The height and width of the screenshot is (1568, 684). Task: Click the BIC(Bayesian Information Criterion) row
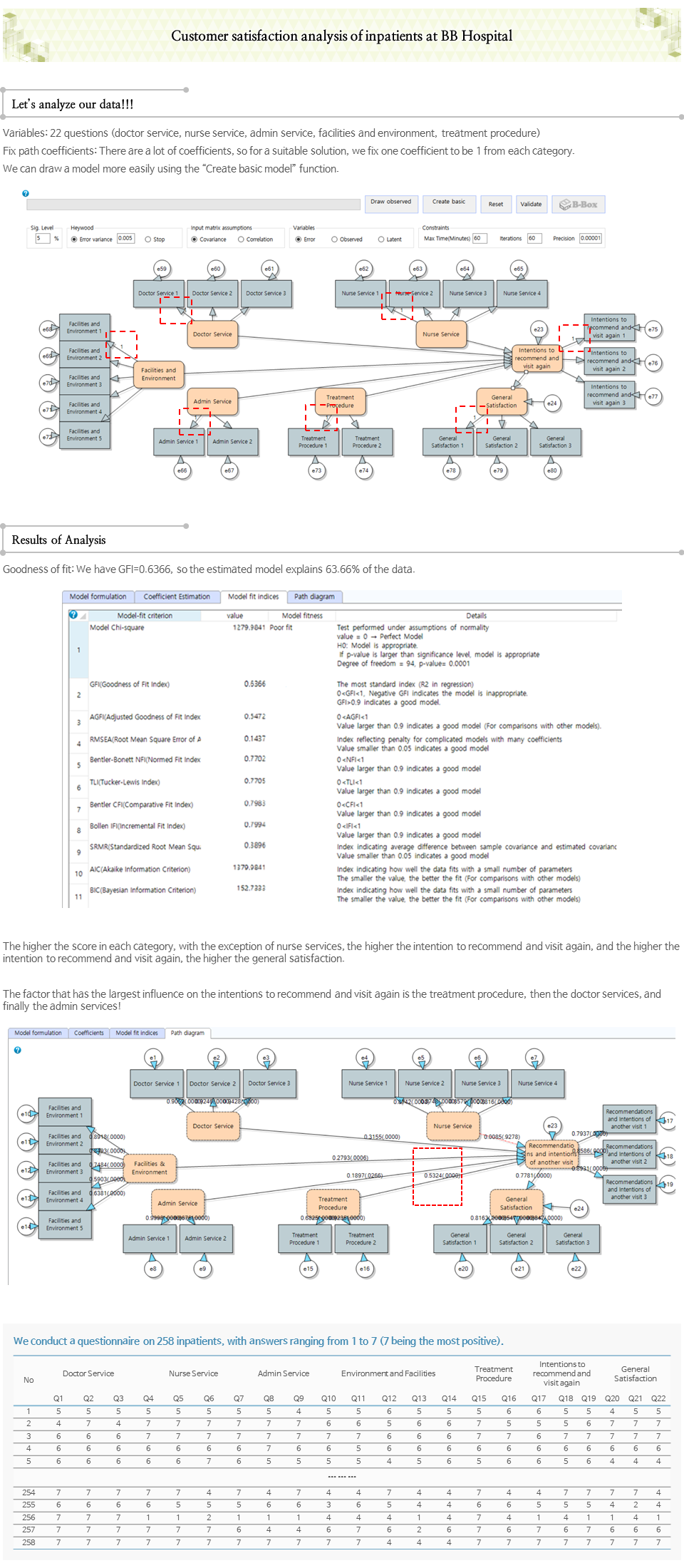[x=342, y=894]
